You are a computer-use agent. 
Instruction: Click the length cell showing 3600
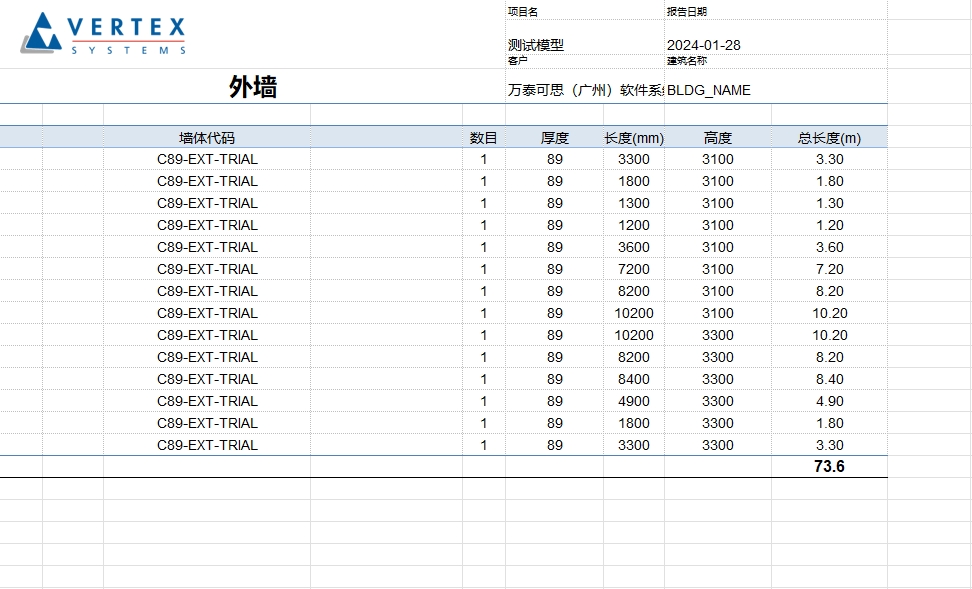[x=634, y=247]
